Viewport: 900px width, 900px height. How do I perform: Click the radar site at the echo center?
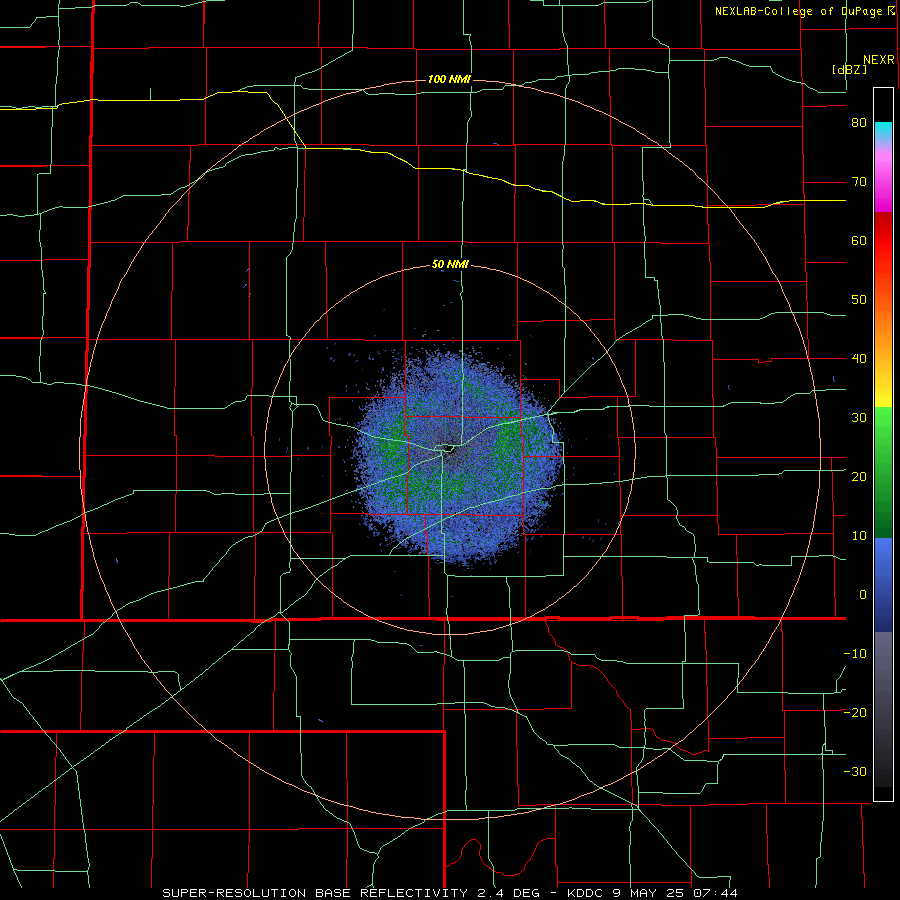[x=449, y=450]
